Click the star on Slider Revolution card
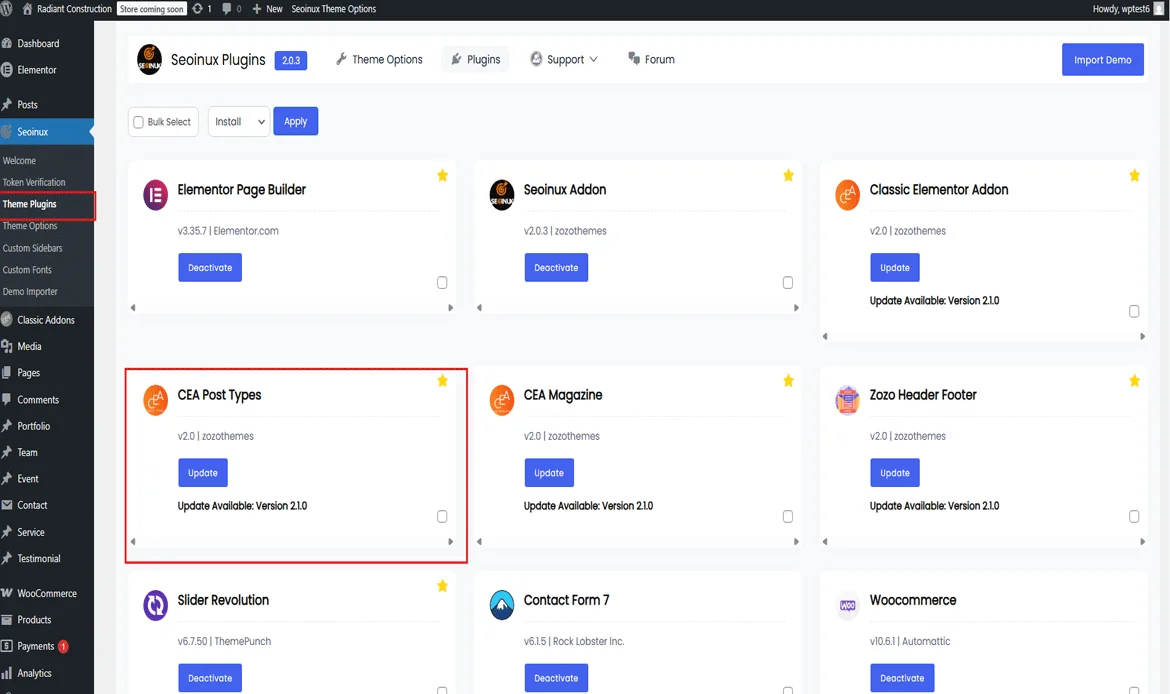1170x694 pixels. [x=442, y=586]
